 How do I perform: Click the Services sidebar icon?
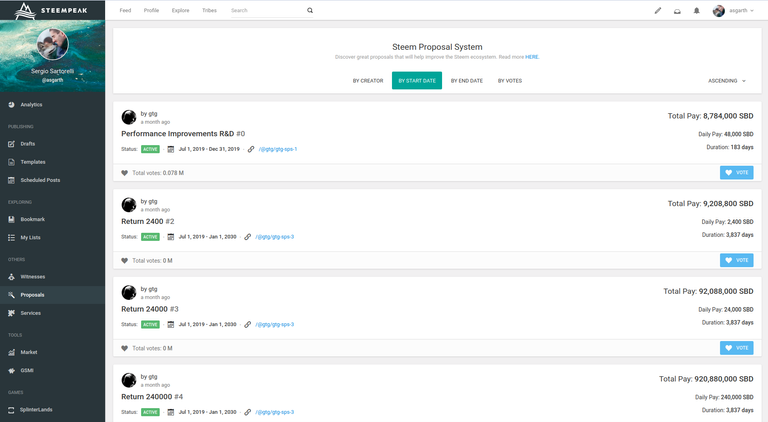coord(11,313)
